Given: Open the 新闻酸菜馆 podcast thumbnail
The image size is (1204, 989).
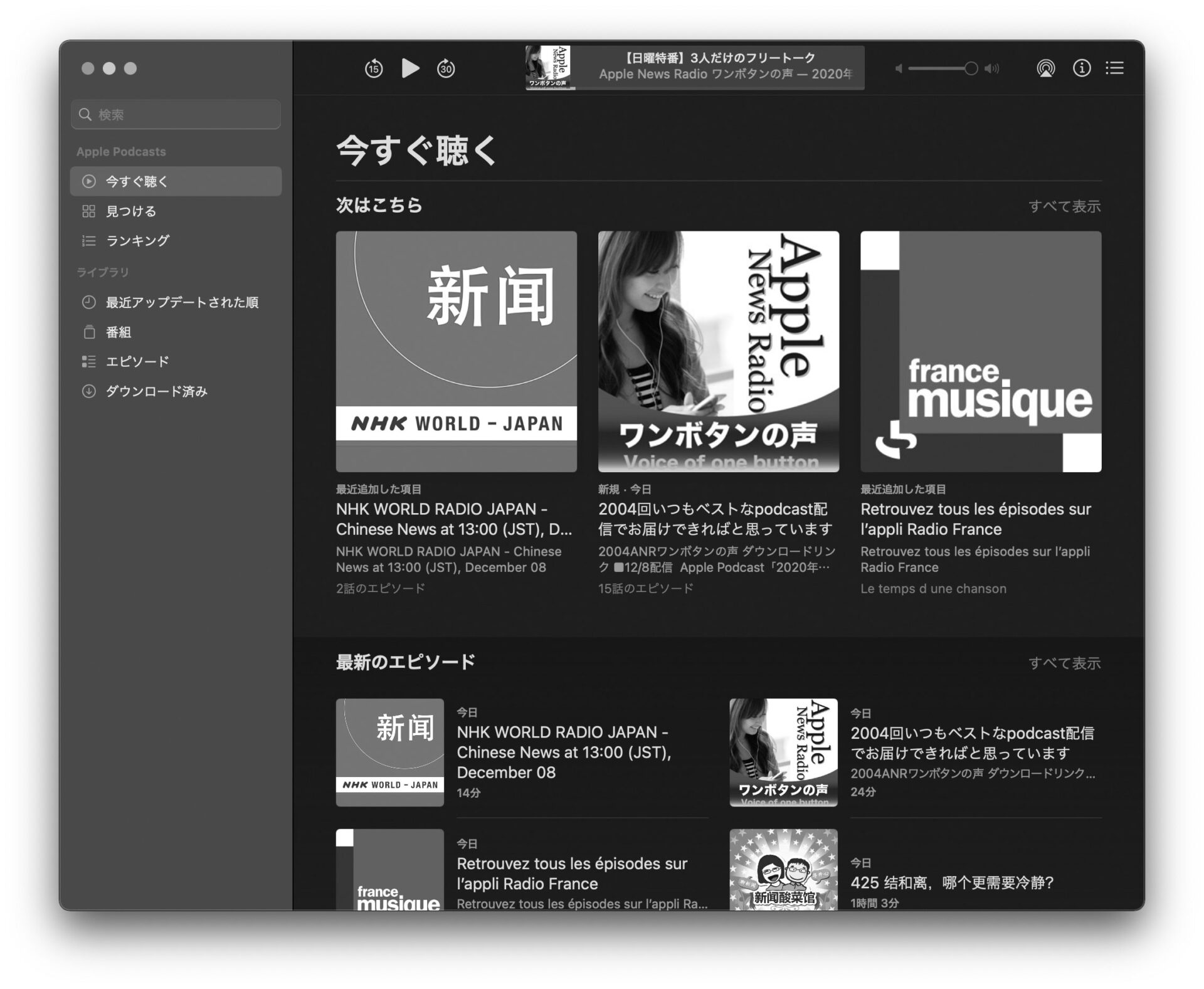Looking at the screenshot, I should tap(783, 870).
